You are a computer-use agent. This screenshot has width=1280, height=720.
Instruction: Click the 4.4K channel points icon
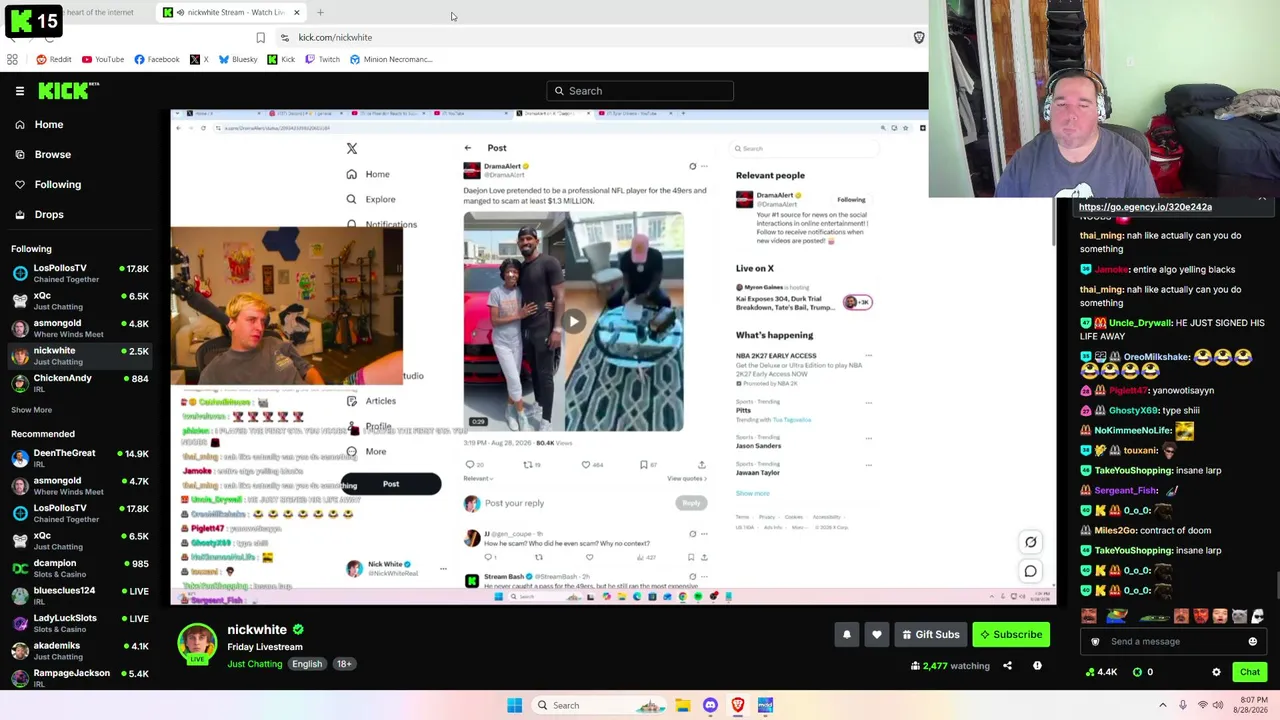click(x=1100, y=672)
